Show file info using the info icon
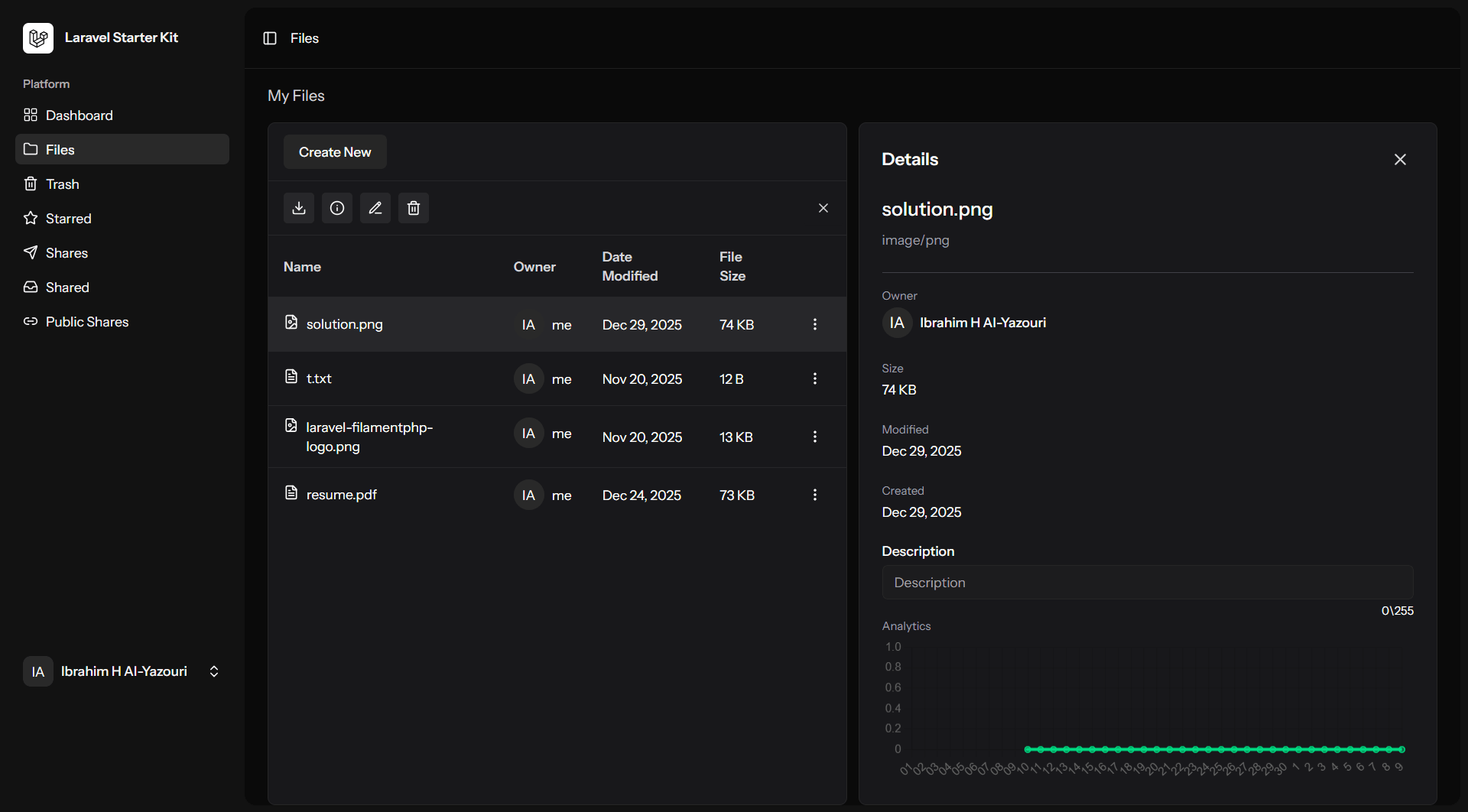This screenshot has height=812, width=1468. coord(337,208)
